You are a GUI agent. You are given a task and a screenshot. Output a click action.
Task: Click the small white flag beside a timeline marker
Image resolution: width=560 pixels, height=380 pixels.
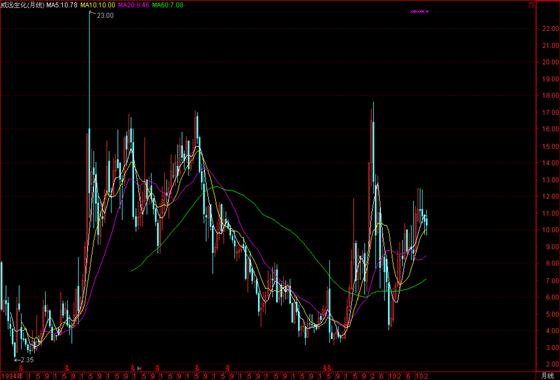point(139,368)
